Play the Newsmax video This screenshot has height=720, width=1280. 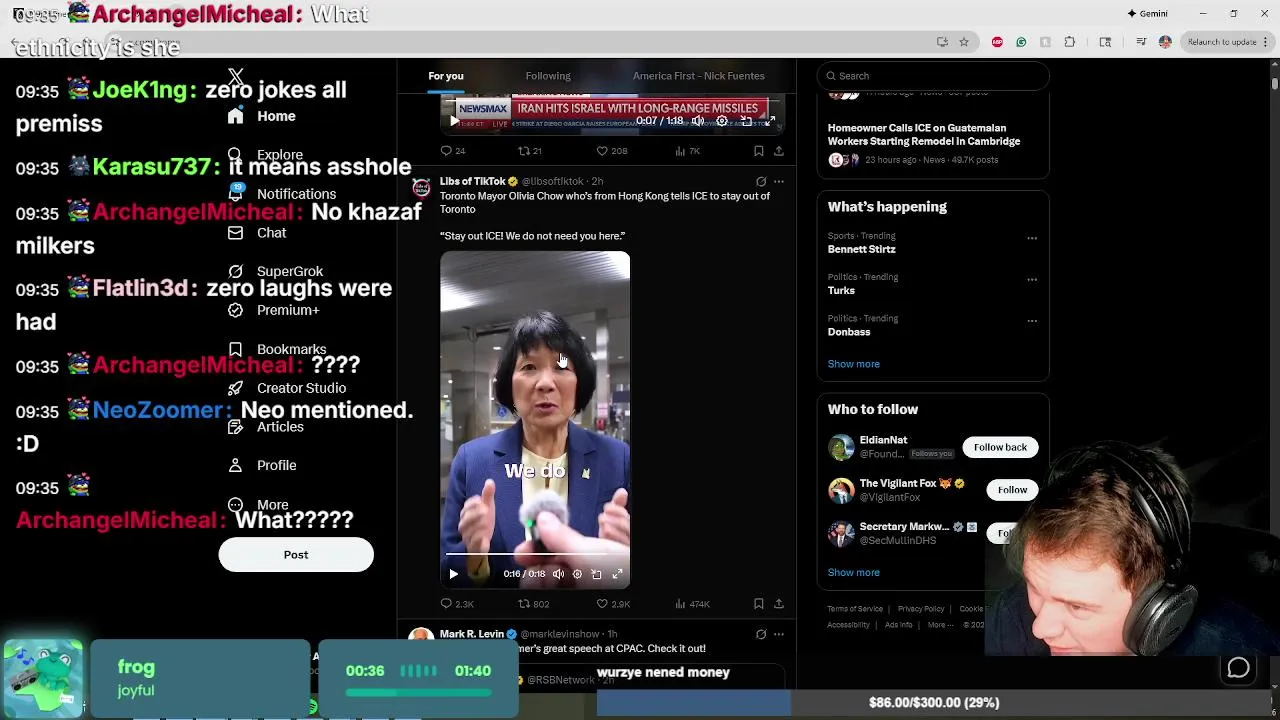454,121
